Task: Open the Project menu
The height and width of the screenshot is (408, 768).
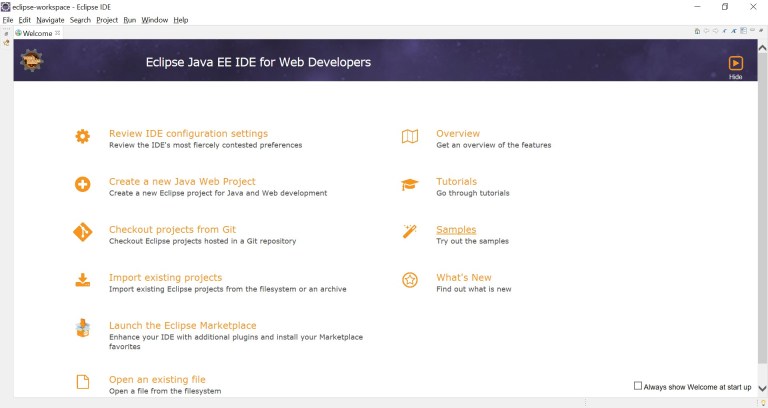Action: 107,20
